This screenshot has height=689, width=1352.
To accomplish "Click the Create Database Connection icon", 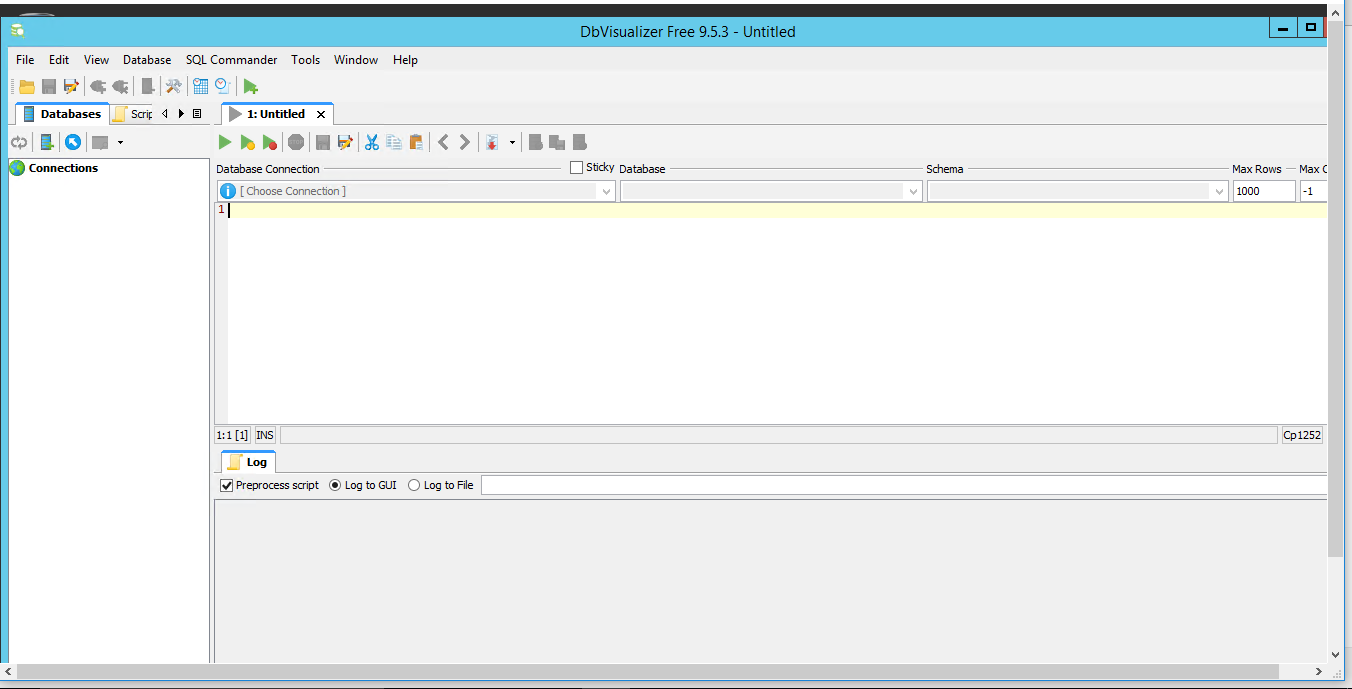I will click(47, 143).
